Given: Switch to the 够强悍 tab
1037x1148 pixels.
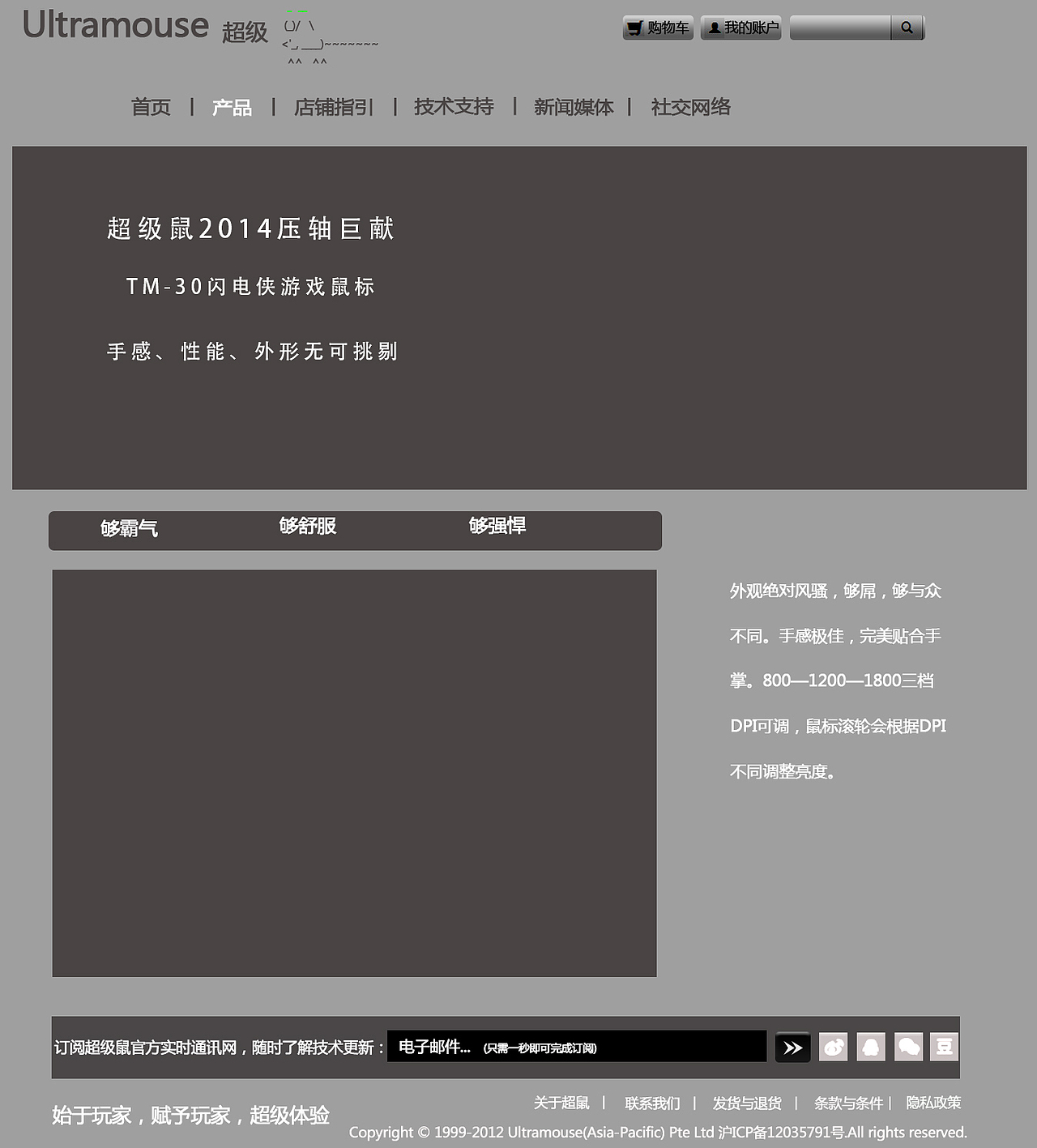Looking at the screenshot, I should tap(496, 526).
